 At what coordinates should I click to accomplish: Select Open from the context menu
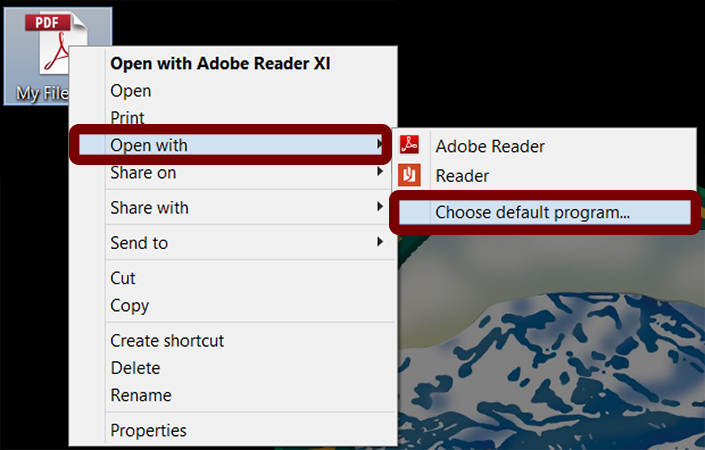pos(131,91)
